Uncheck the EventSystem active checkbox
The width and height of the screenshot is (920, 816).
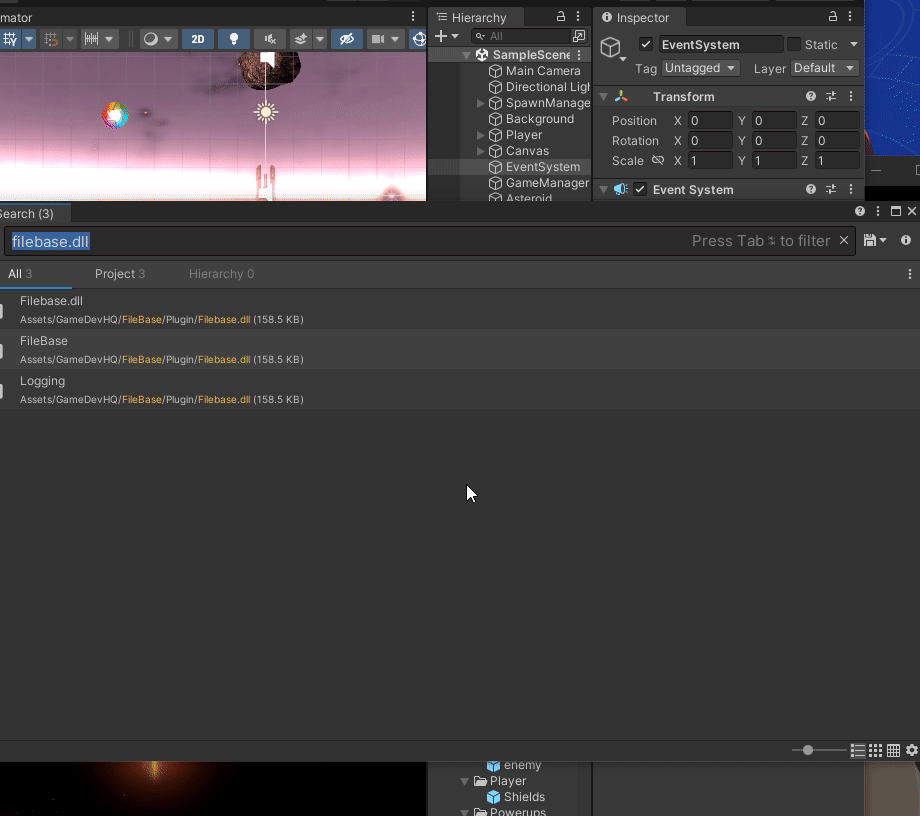coord(646,44)
